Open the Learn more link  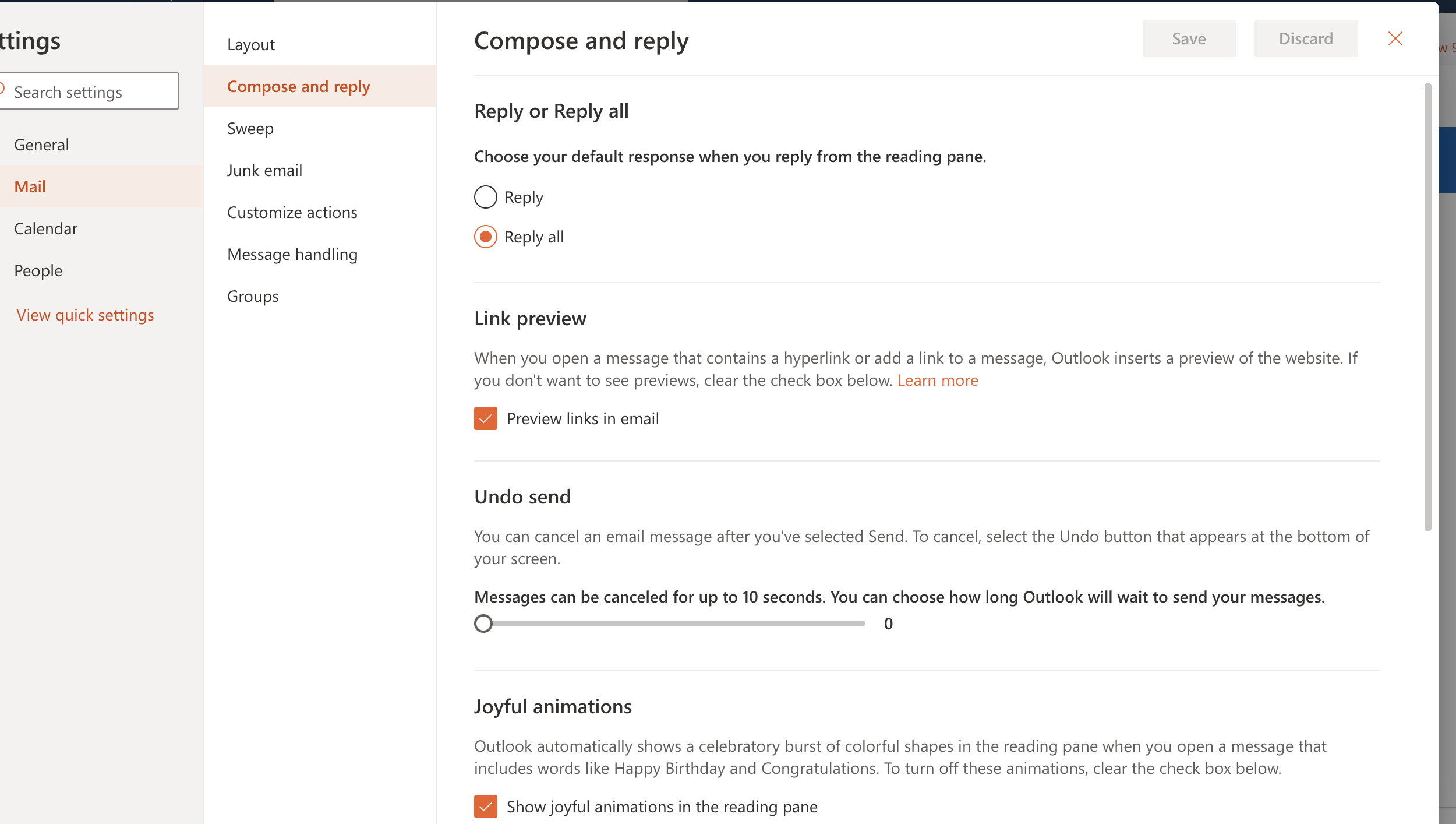point(938,381)
